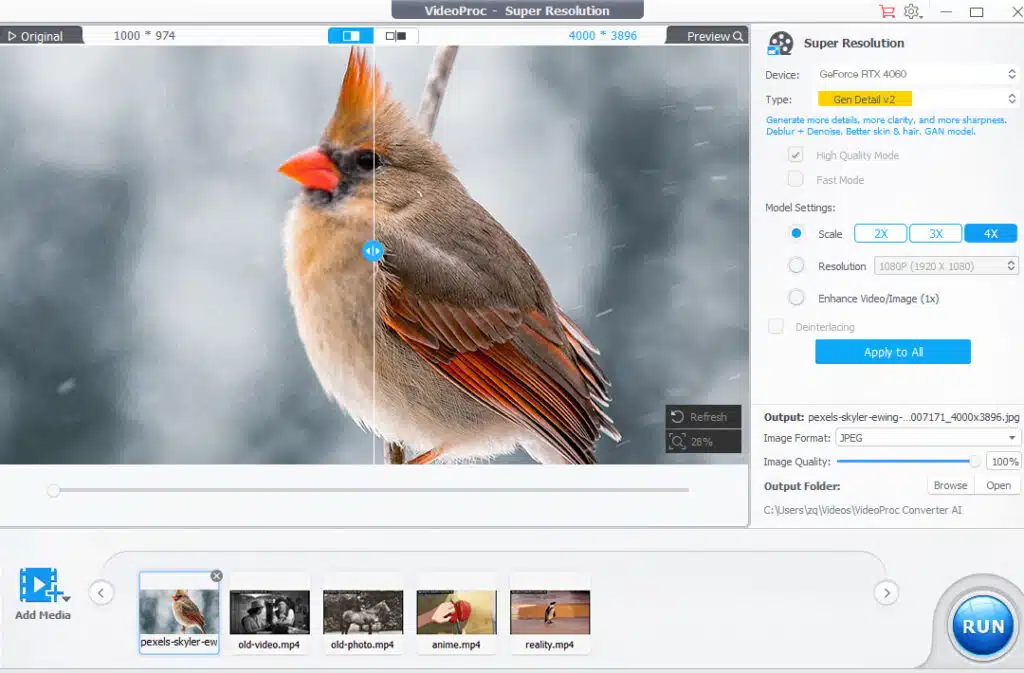Remove pexels-skyler thumbnail via its X
The height and width of the screenshot is (673, 1024).
[217, 575]
